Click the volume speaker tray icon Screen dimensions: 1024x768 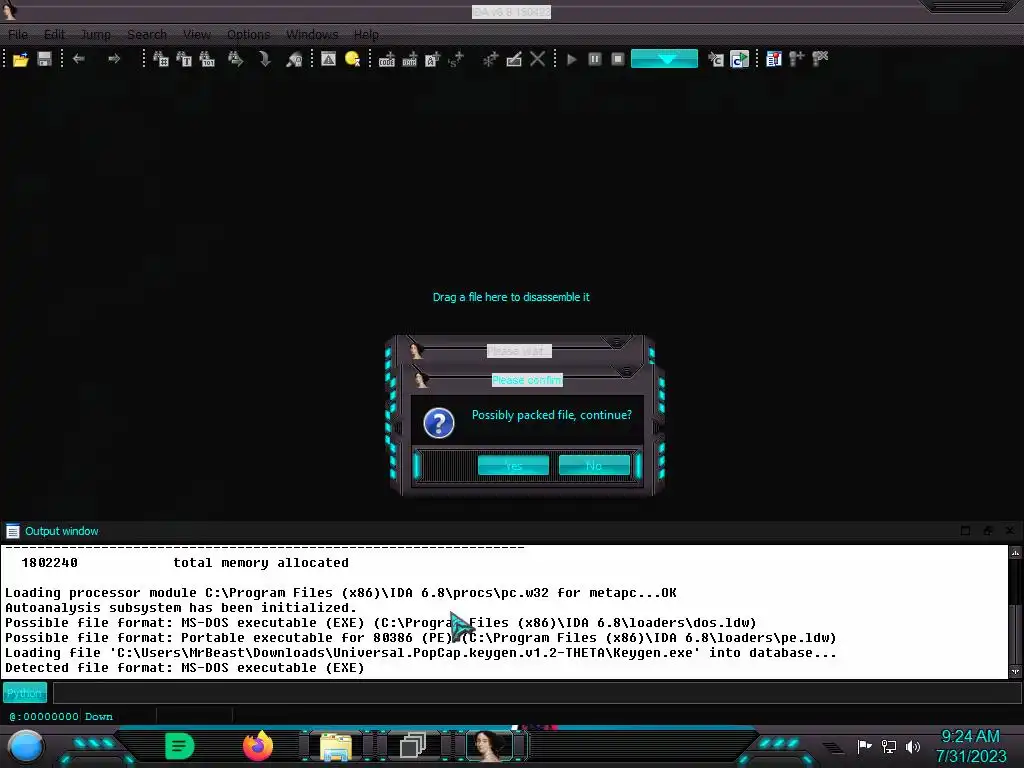point(913,746)
